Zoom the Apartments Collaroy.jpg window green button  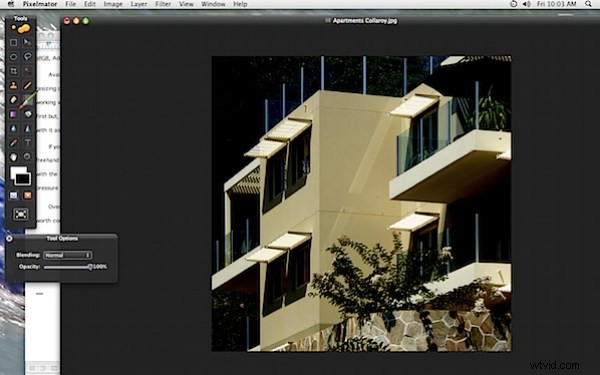coord(86,21)
